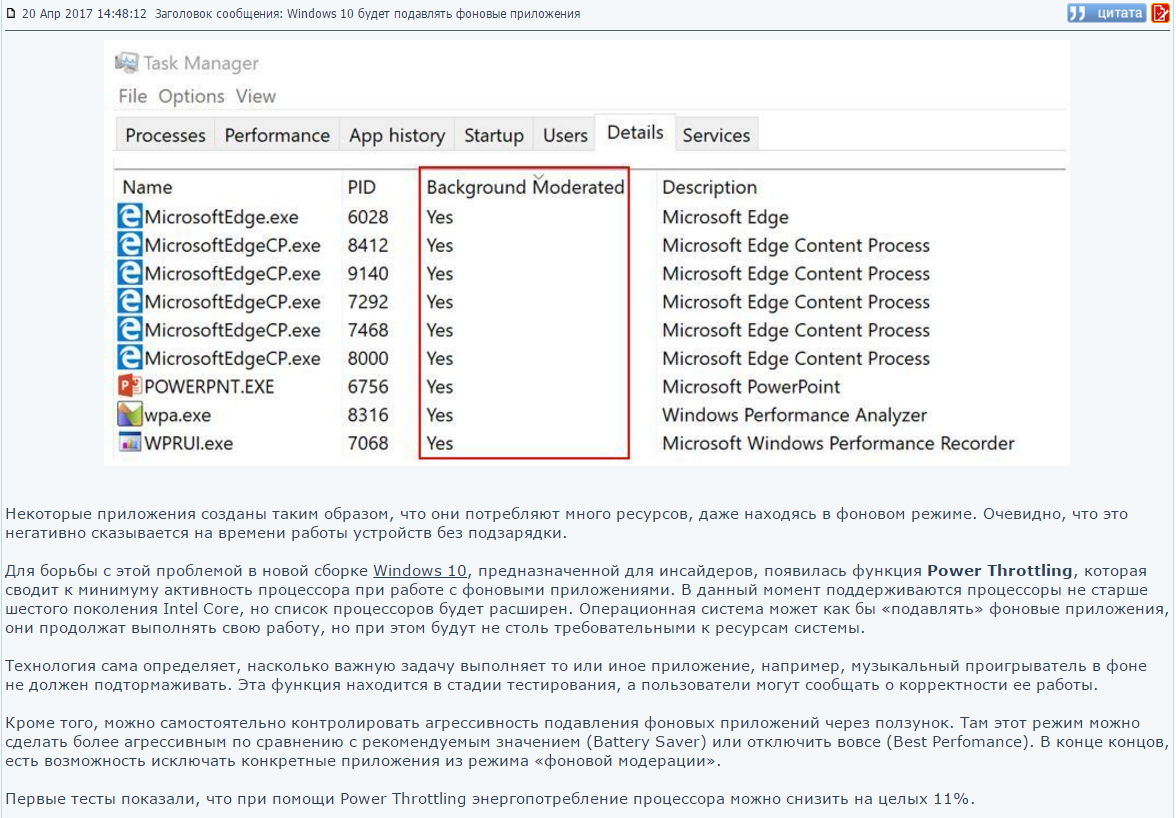The height and width of the screenshot is (818, 1176).
Task: Open the View menu
Action: (x=256, y=96)
